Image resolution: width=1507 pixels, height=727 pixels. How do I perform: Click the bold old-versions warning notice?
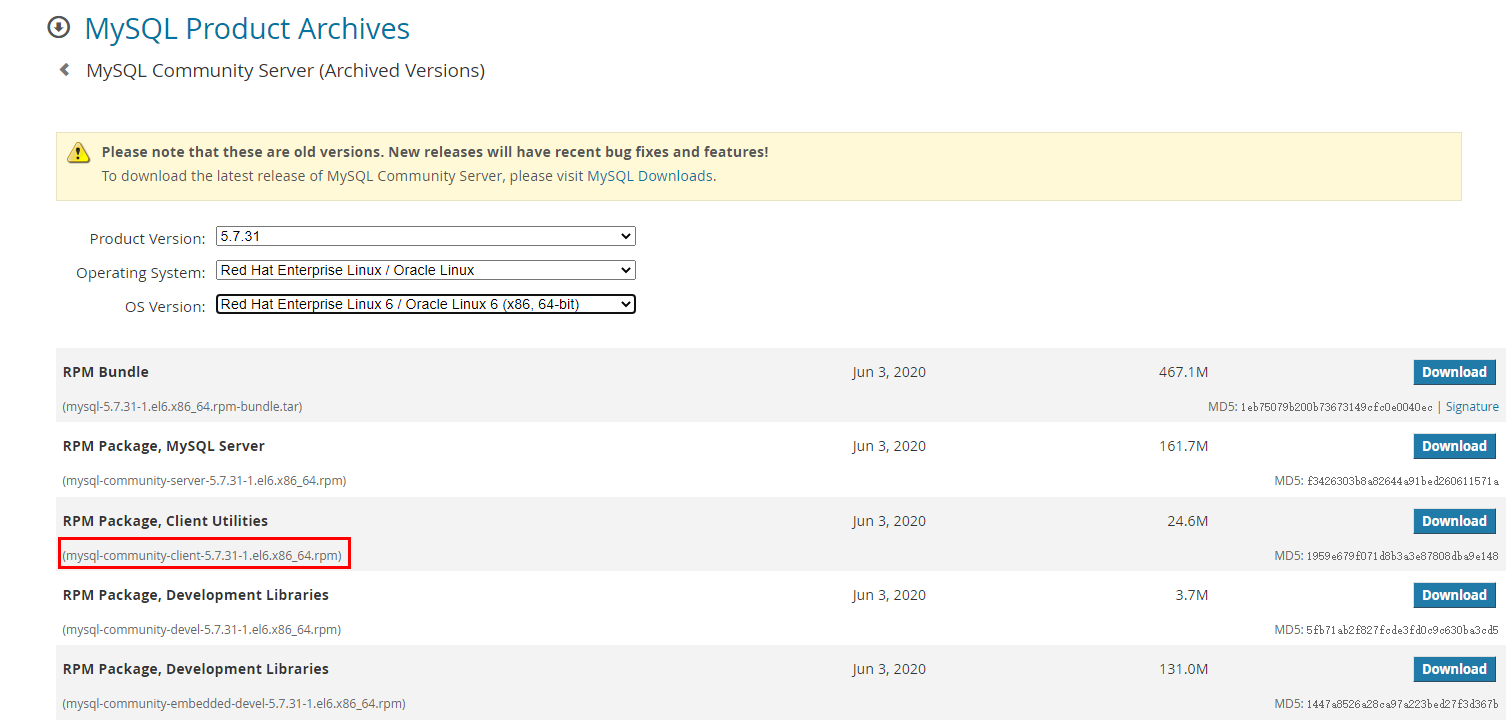(435, 152)
